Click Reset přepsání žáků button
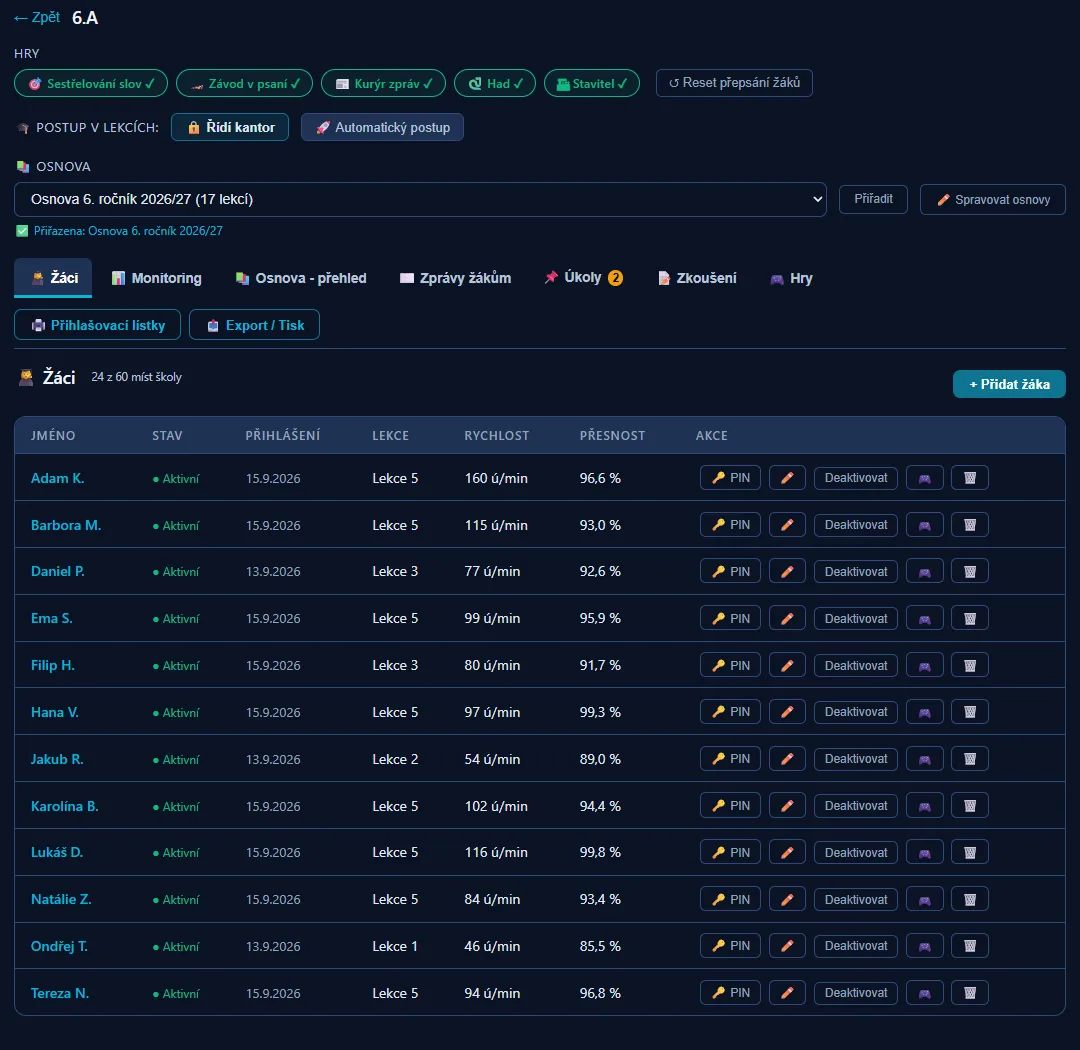 [734, 83]
